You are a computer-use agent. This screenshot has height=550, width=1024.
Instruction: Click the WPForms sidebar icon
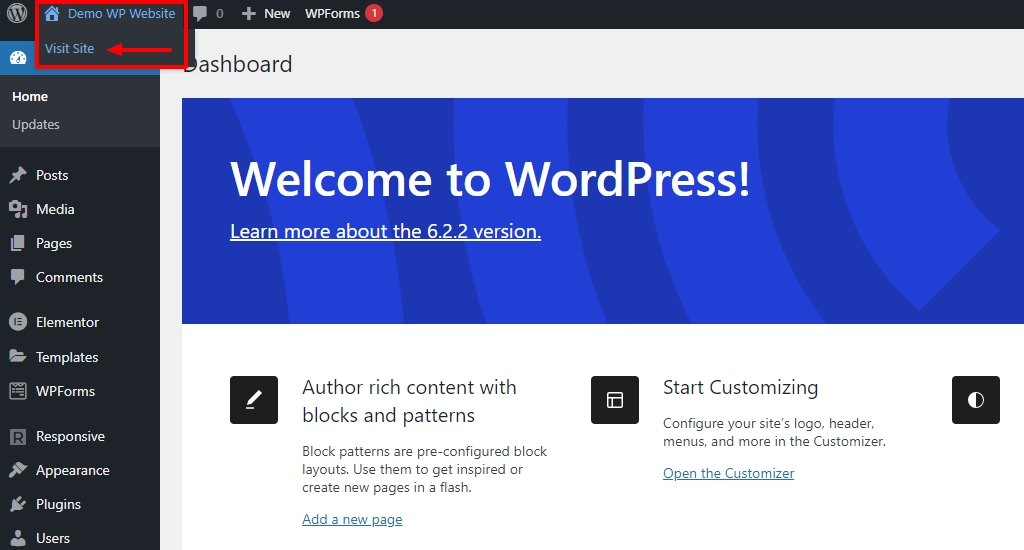pos(18,391)
